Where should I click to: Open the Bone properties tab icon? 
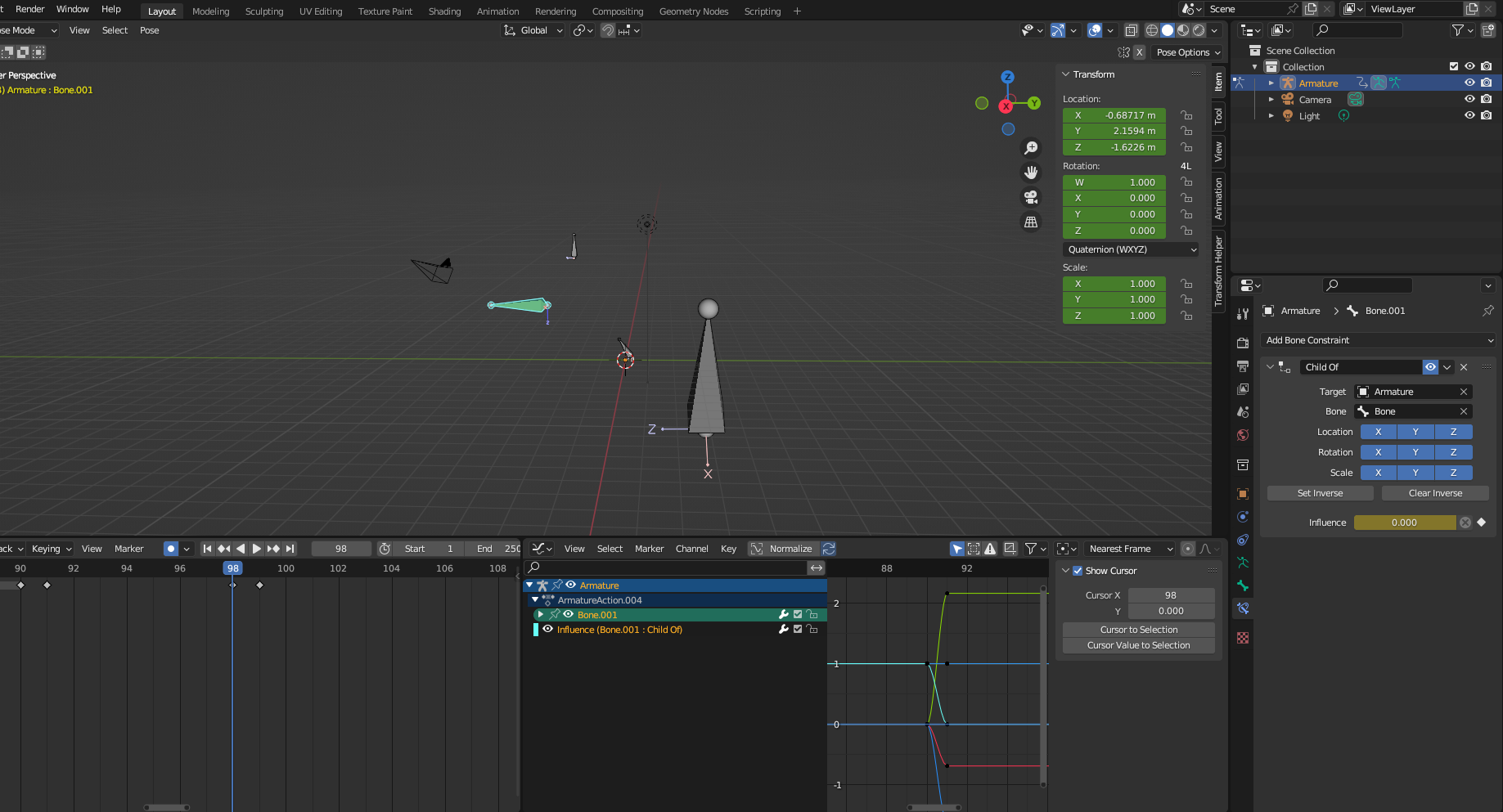pyautogui.click(x=1243, y=585)
